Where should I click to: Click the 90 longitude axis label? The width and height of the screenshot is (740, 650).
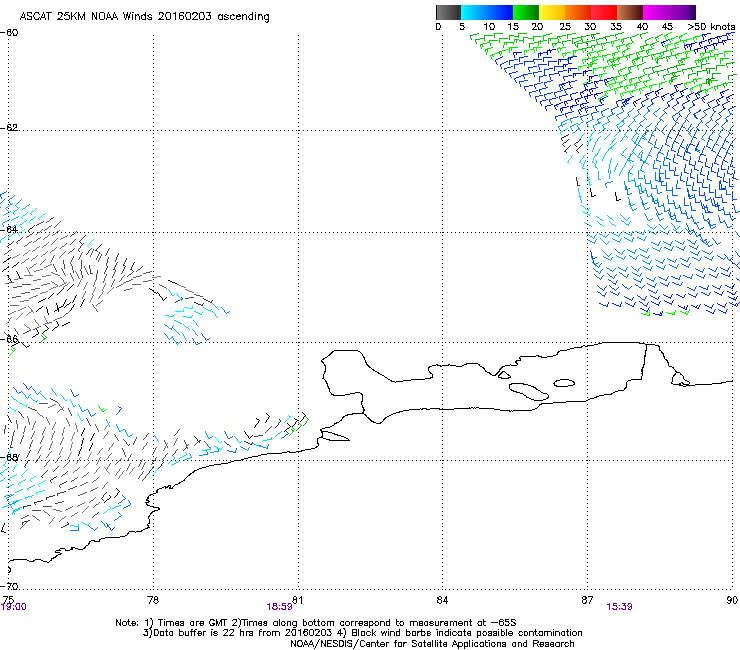[x=732, y=600]
